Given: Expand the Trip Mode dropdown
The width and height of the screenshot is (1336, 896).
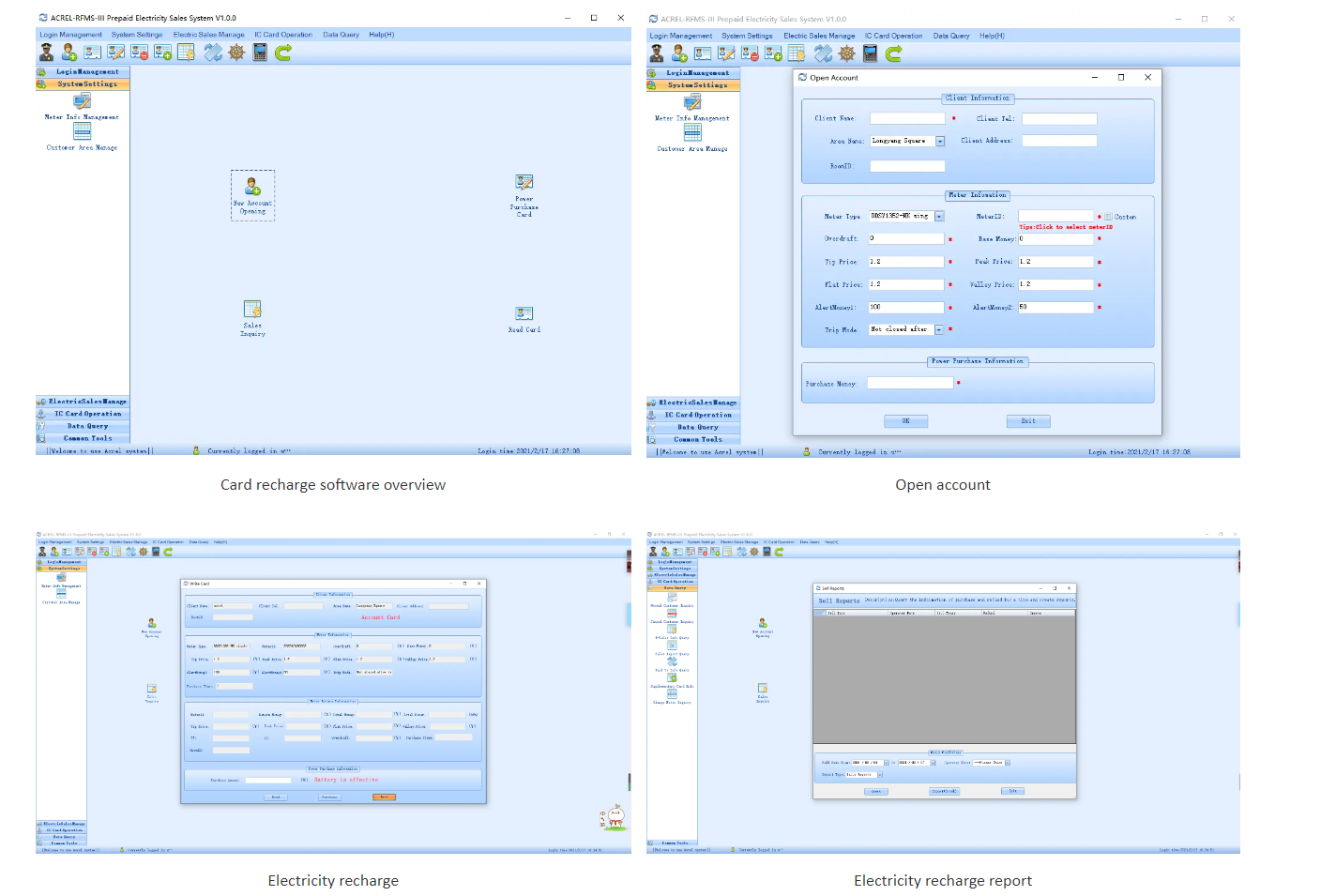Looking at the screenshot, I should [x=939, y=330].
